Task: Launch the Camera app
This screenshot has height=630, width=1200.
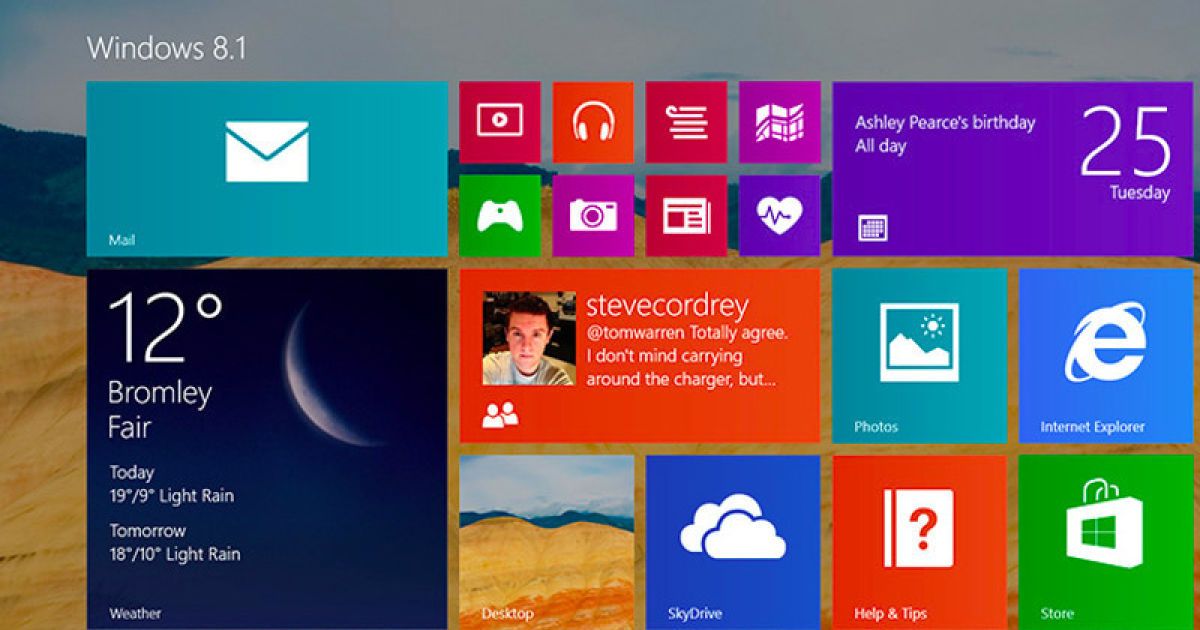Action: (595, 218)
